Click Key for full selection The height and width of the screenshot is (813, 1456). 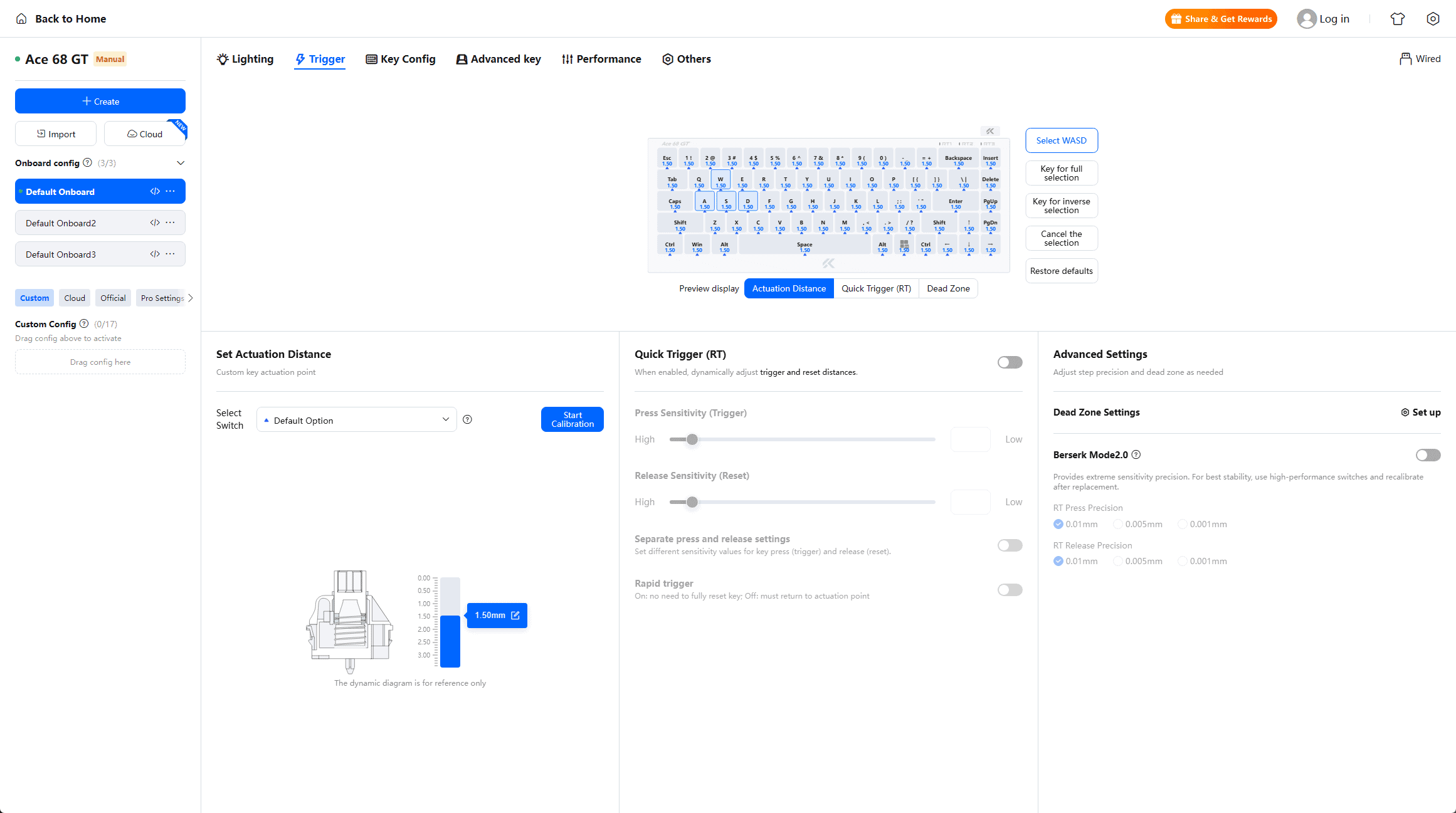tap(1062, 173)
